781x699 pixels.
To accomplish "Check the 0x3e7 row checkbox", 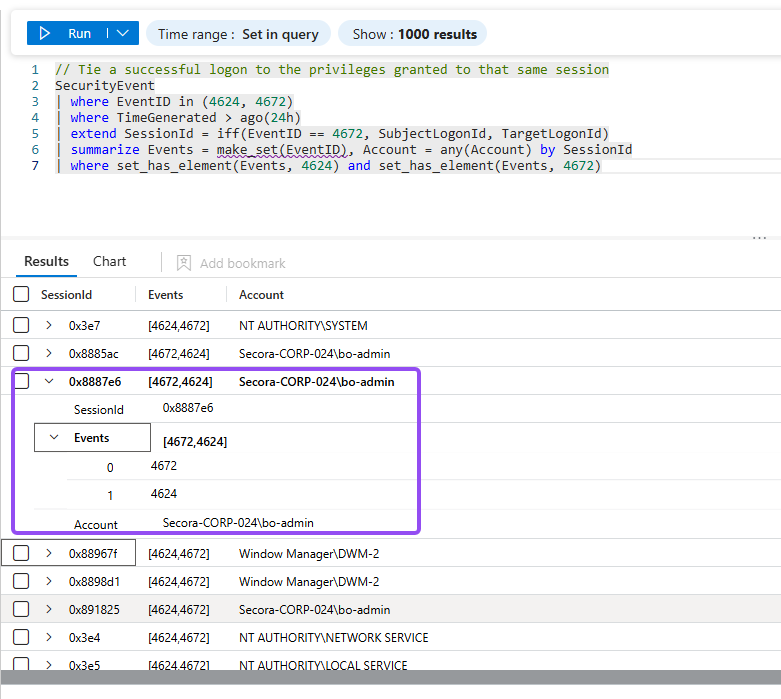I will coord(21,325).
